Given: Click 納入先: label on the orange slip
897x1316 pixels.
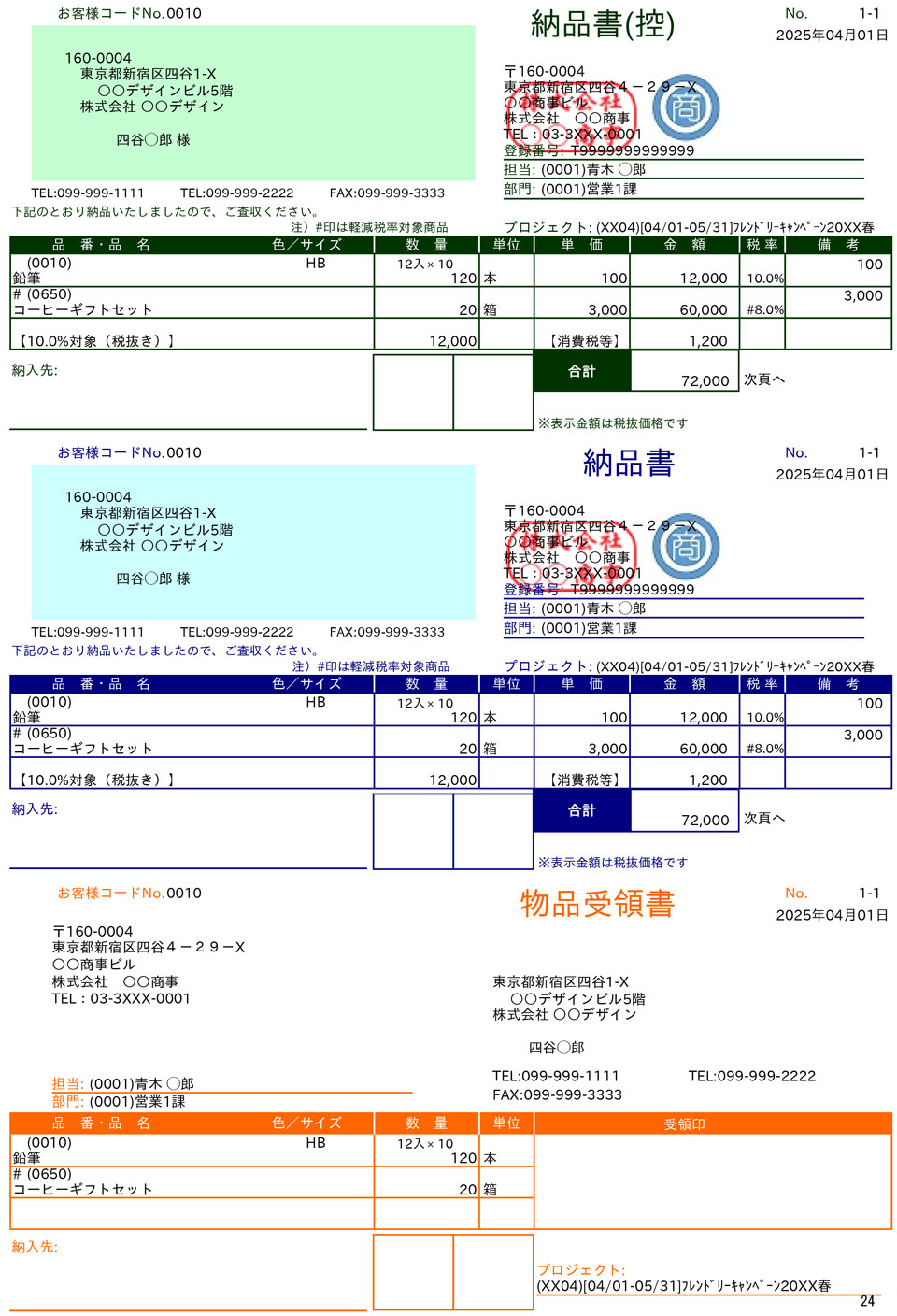Looking at the screenshot, I should tap(35, 1247).
